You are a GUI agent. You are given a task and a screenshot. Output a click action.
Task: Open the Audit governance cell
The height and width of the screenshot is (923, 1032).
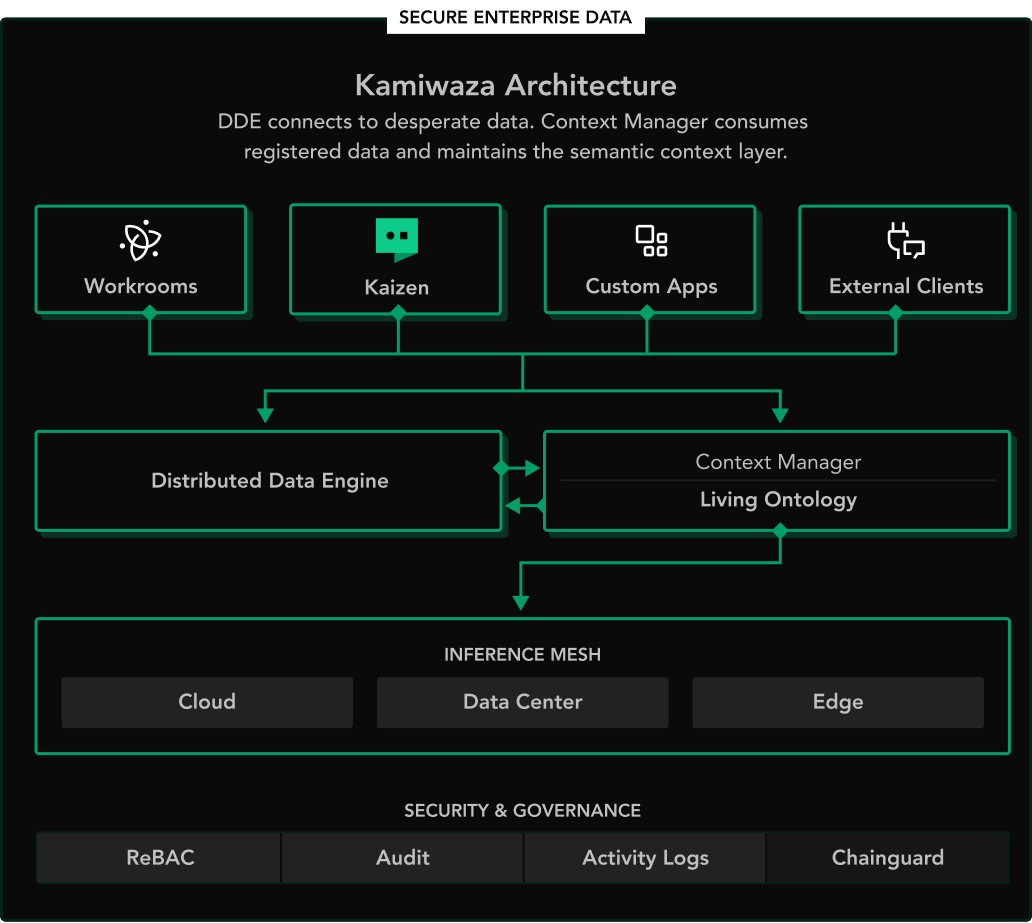402,857
